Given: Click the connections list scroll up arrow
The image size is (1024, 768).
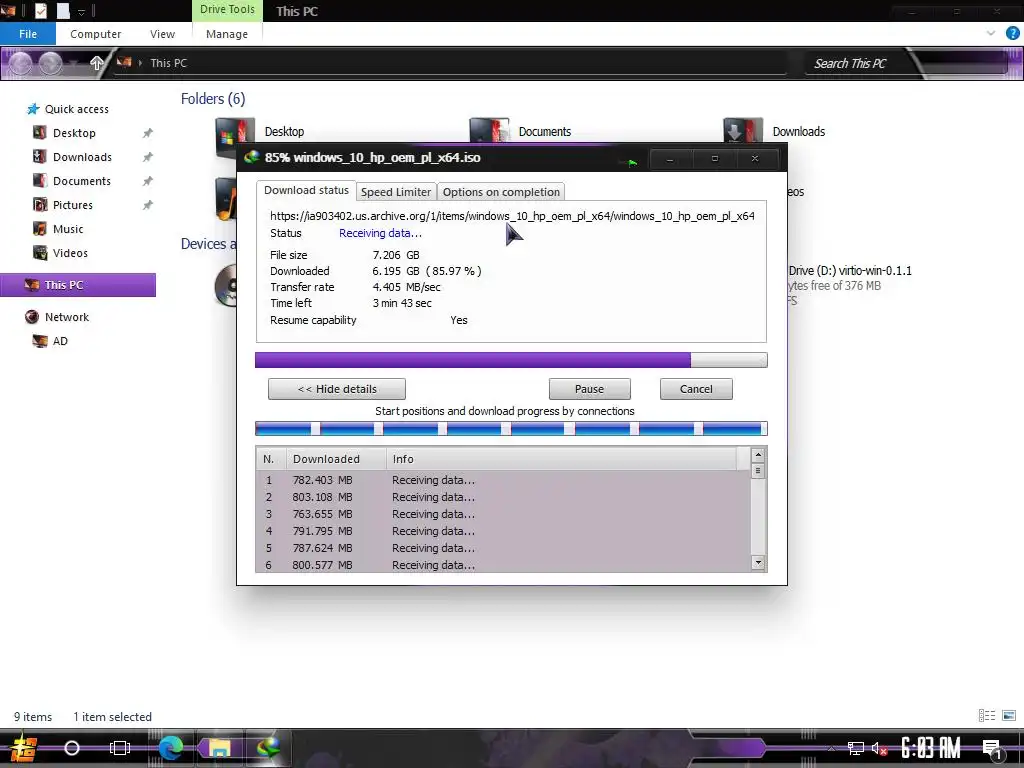Looking at the screenshot, I should coord(758,455).
